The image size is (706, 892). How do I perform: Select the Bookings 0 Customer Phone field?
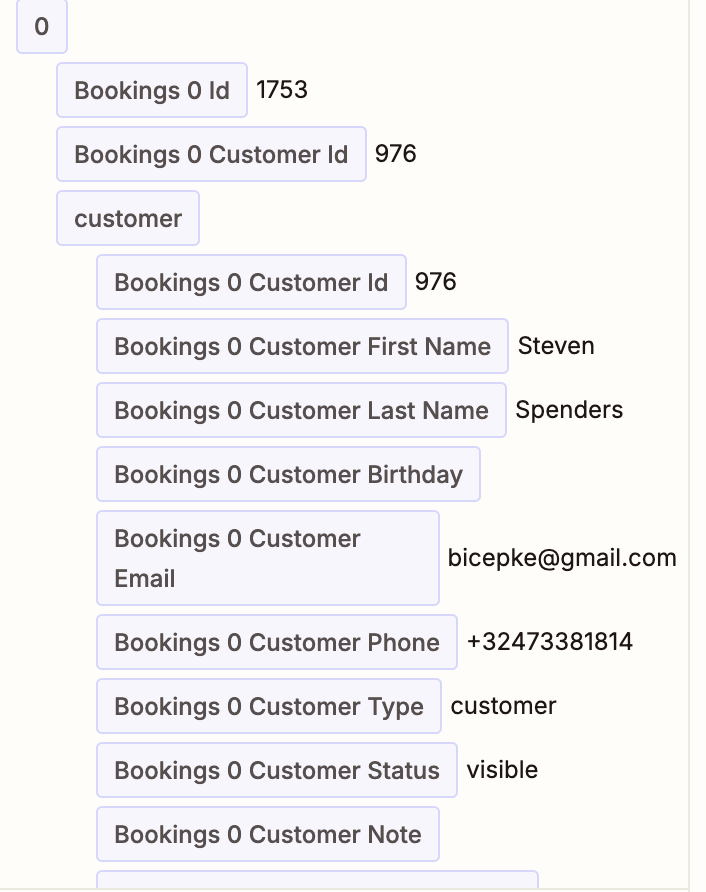[277, 643]
